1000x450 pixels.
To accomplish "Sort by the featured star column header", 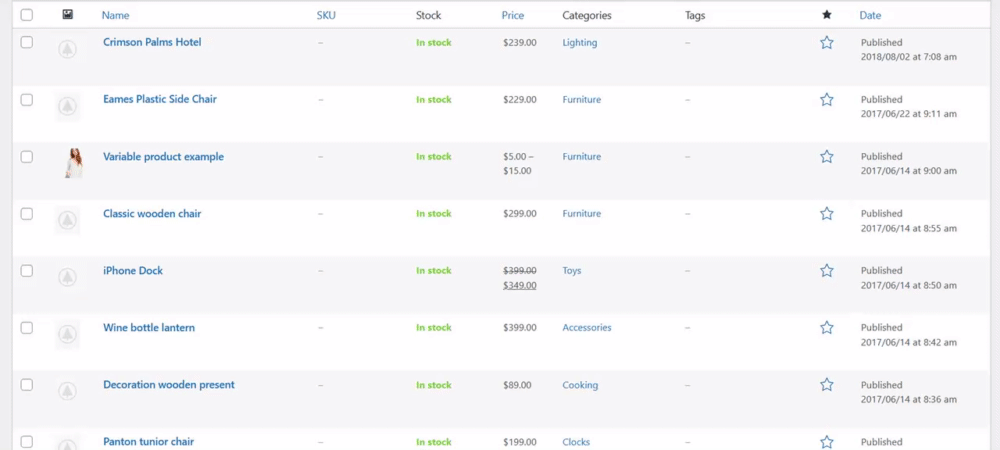I will pyautogui.click(x=826, y=15).
